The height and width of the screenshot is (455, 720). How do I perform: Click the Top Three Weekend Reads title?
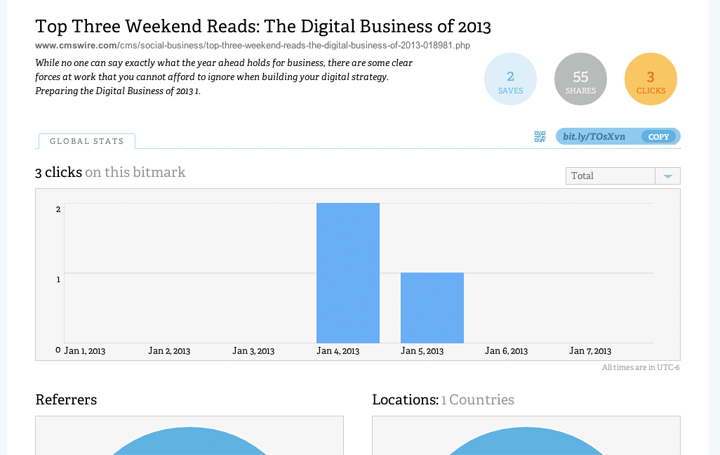[263, 26]
